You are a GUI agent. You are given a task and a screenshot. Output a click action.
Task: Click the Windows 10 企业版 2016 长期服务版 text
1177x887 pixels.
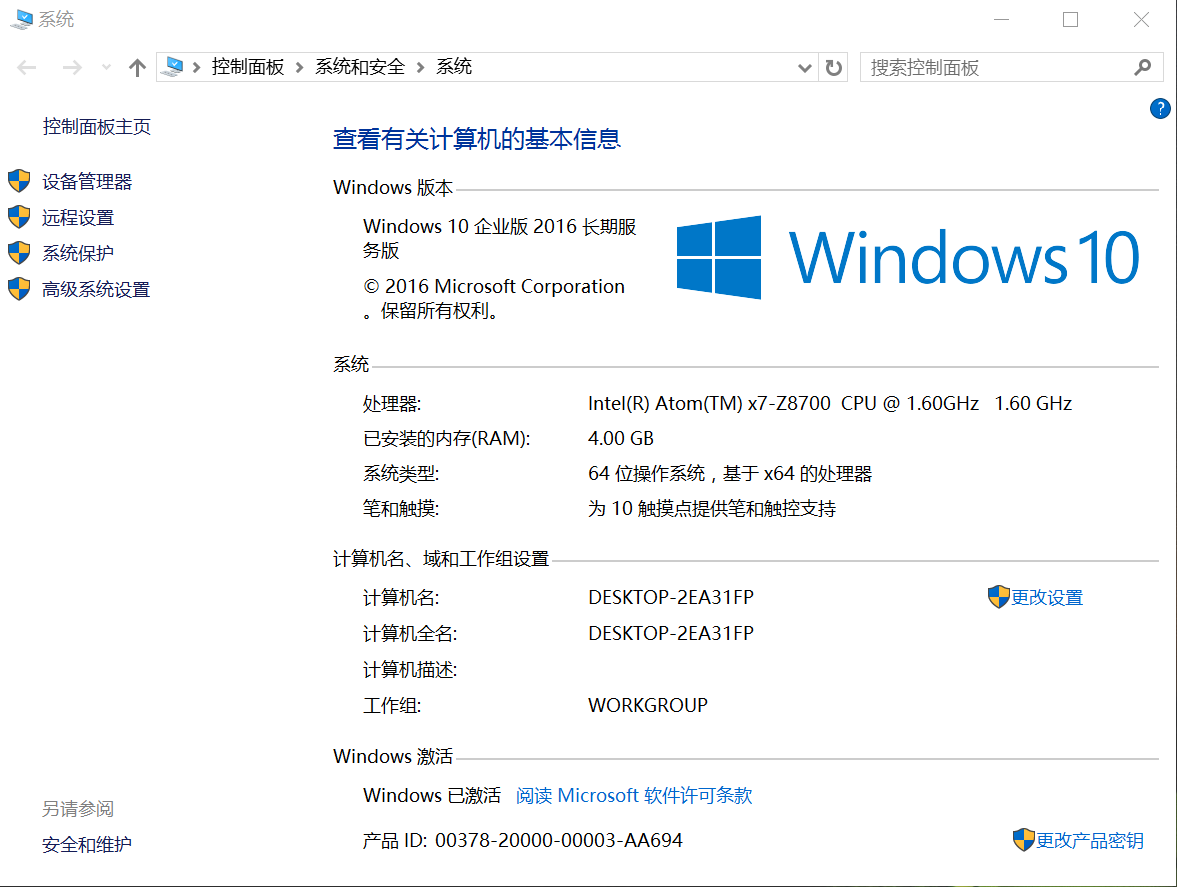click(x=499, y=238)
